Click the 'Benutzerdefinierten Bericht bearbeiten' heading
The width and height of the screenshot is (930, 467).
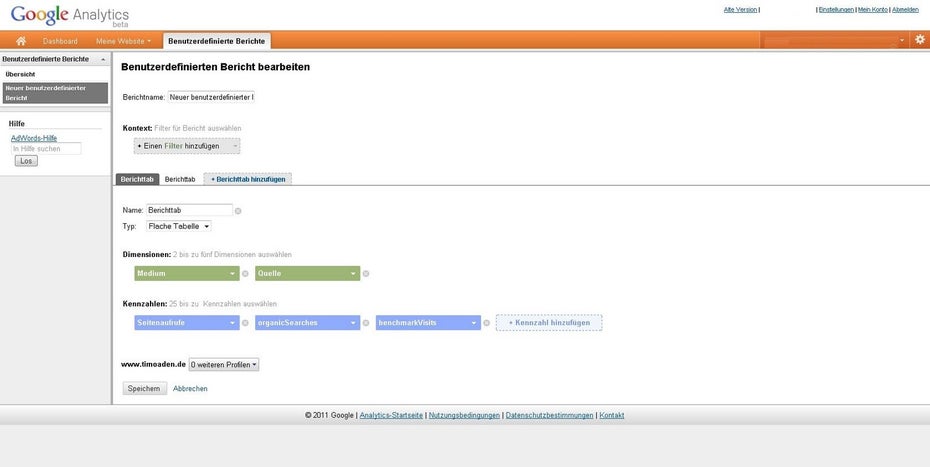point(215,67)
